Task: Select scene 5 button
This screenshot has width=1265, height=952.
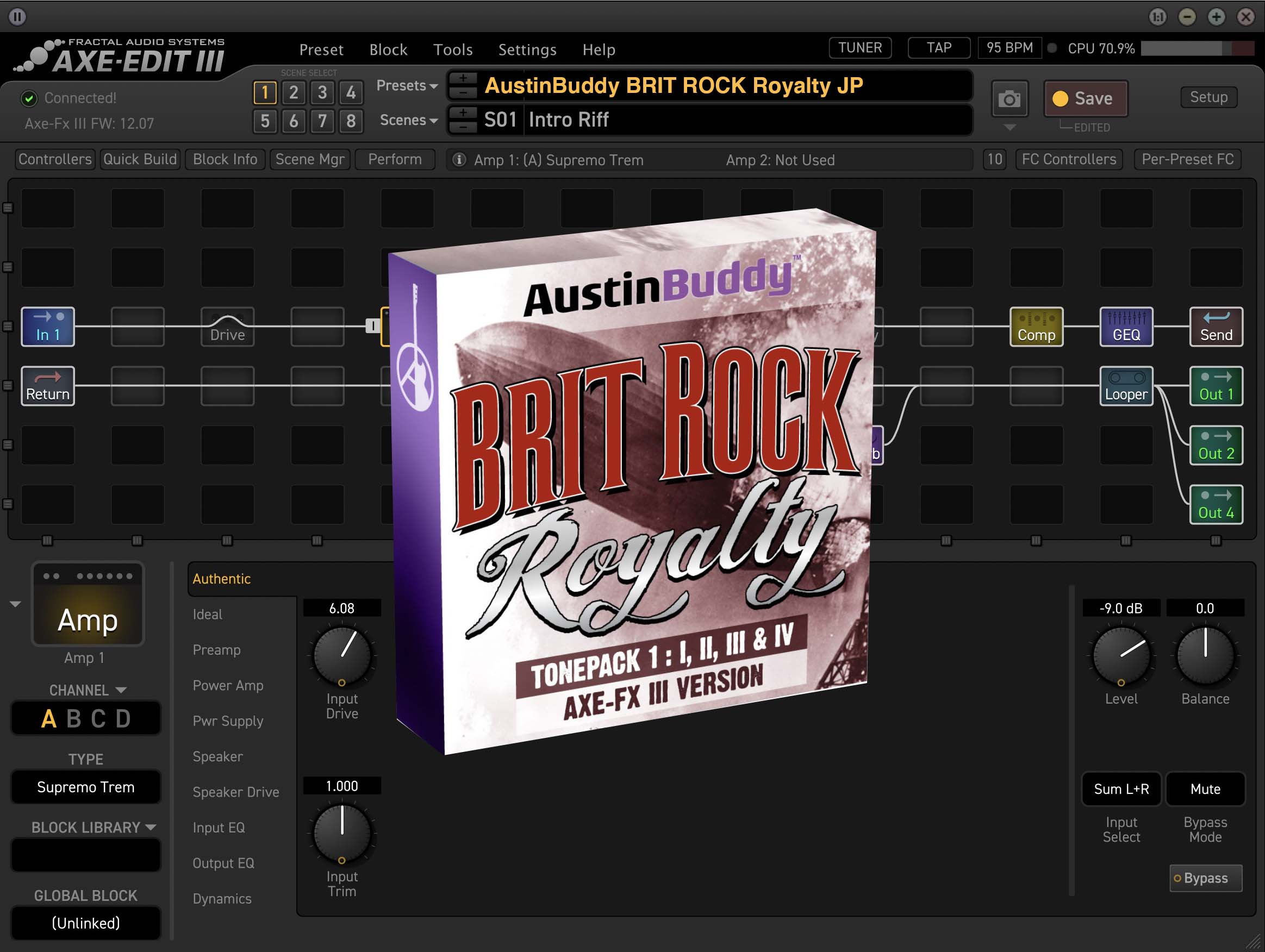Action: point(265,121)
